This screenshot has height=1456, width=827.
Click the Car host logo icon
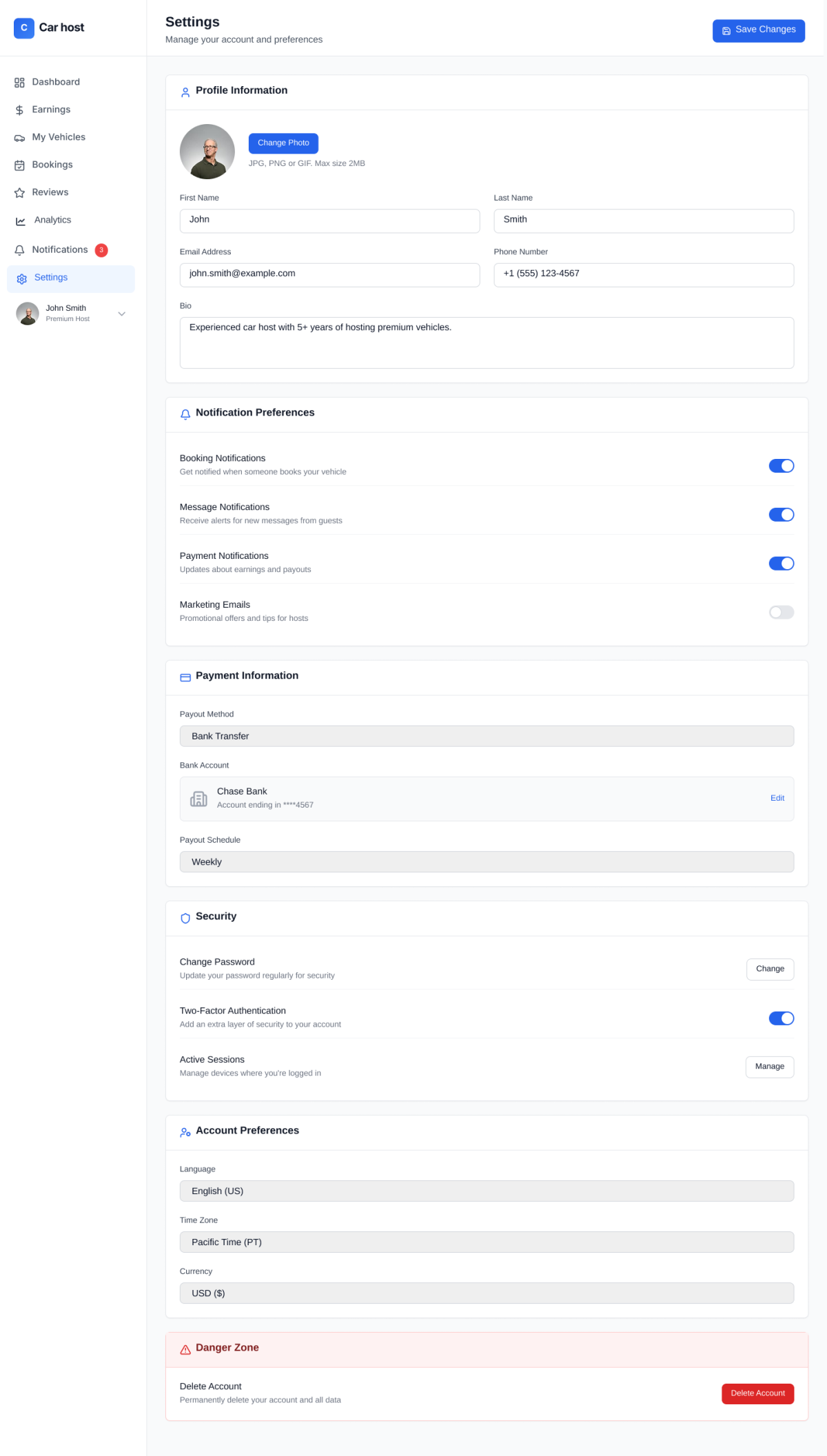[x=23, y=28]
